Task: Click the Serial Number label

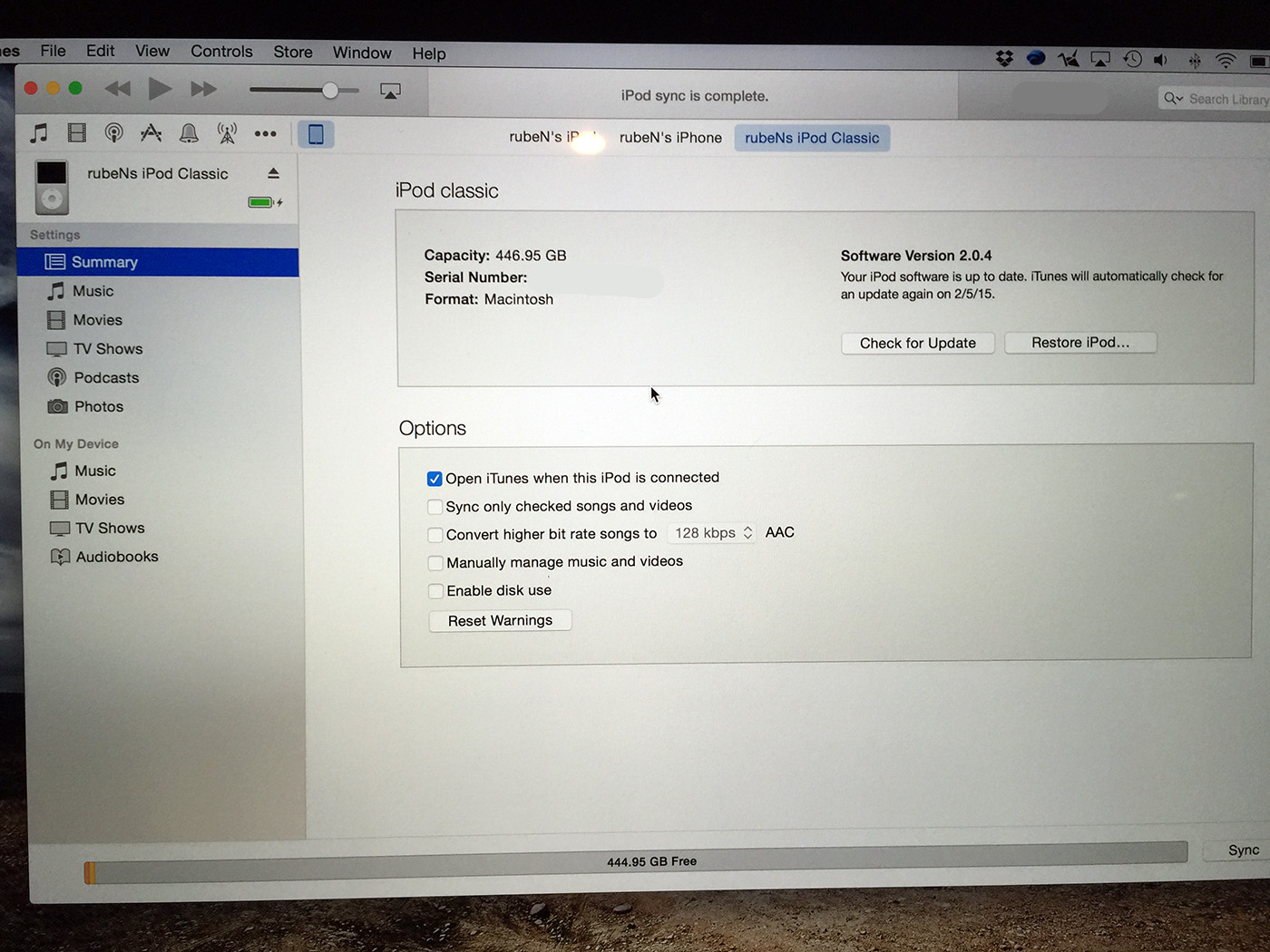Action: tap(475, 277)
